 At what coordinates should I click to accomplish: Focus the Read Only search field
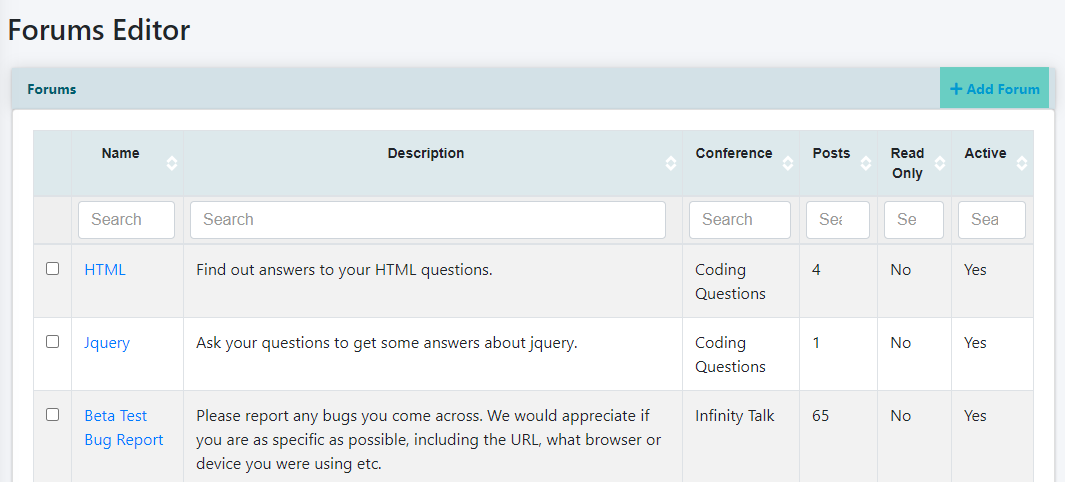point(913,220)
